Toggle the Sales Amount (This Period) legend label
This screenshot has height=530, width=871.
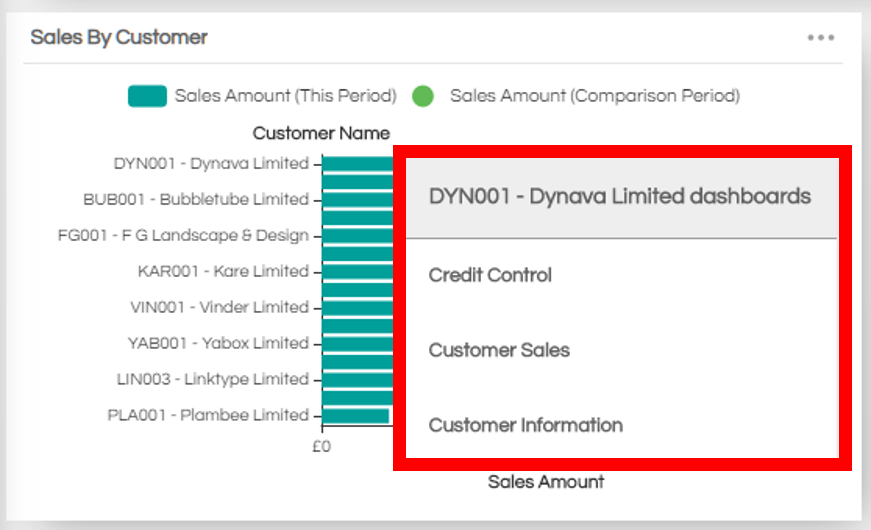pyautogui.click(x=285, y=96)
